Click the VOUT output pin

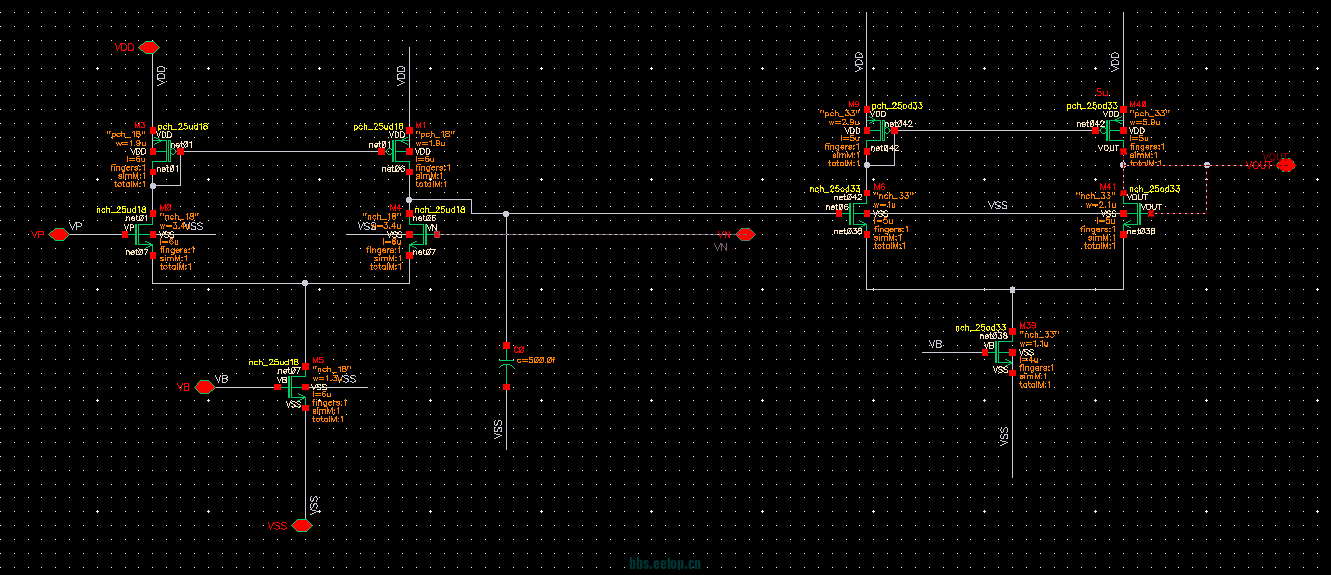(x=1285, y=164)
